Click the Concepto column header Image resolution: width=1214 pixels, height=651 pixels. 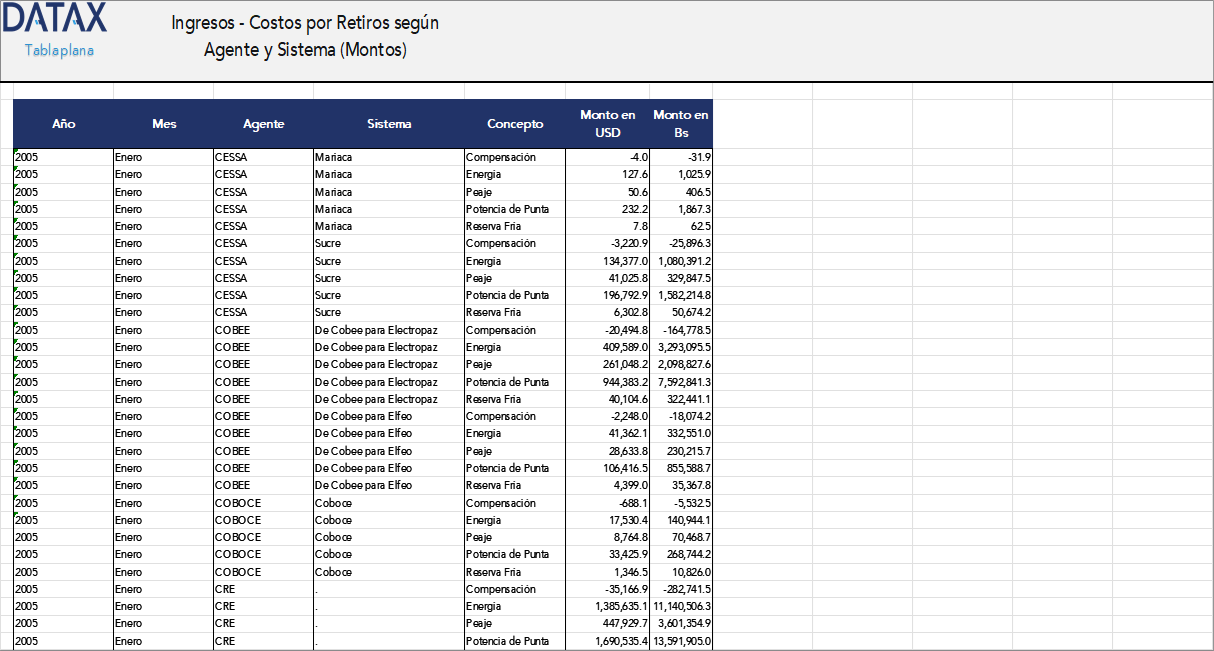tap(515, 124)
